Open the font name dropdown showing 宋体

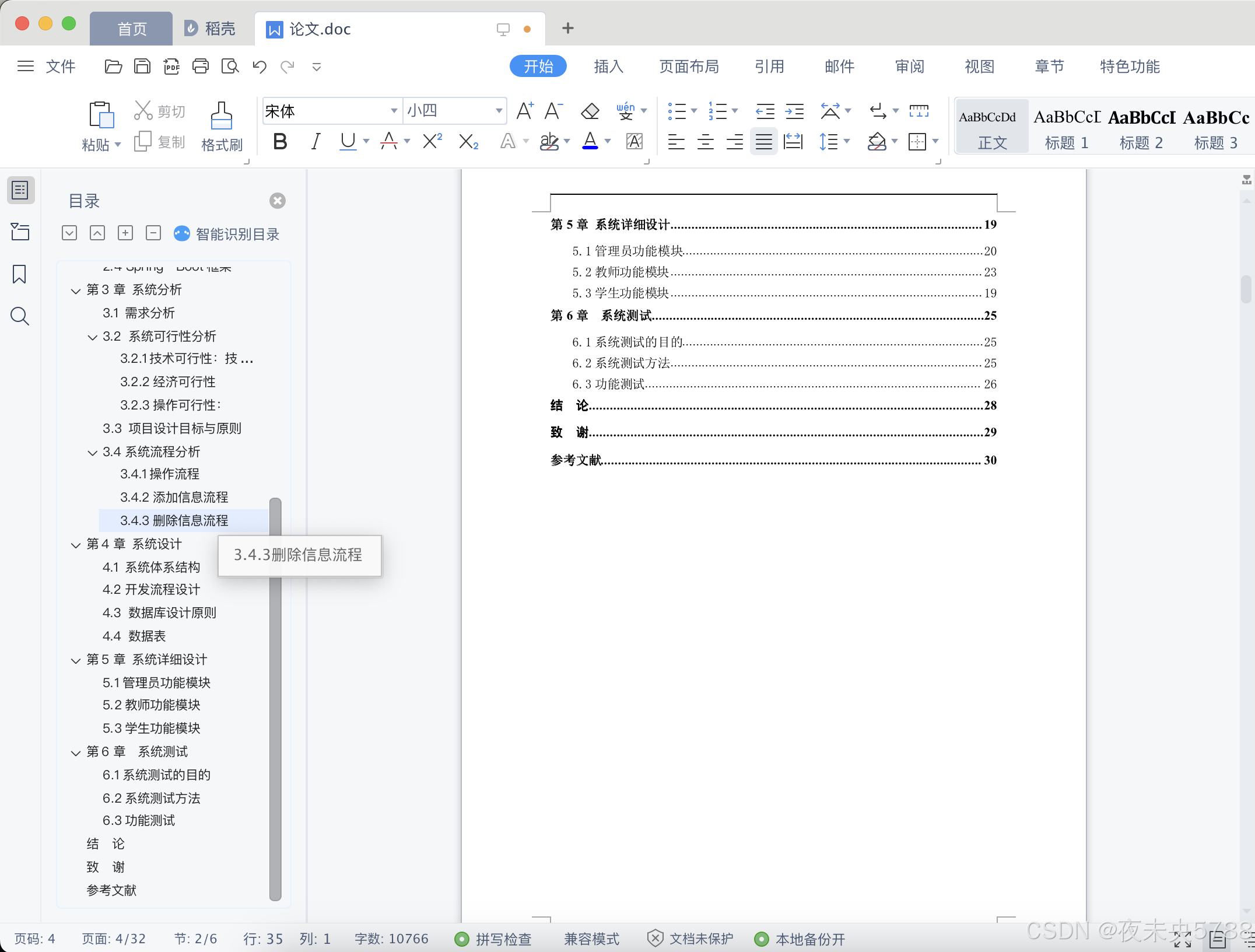394,111
